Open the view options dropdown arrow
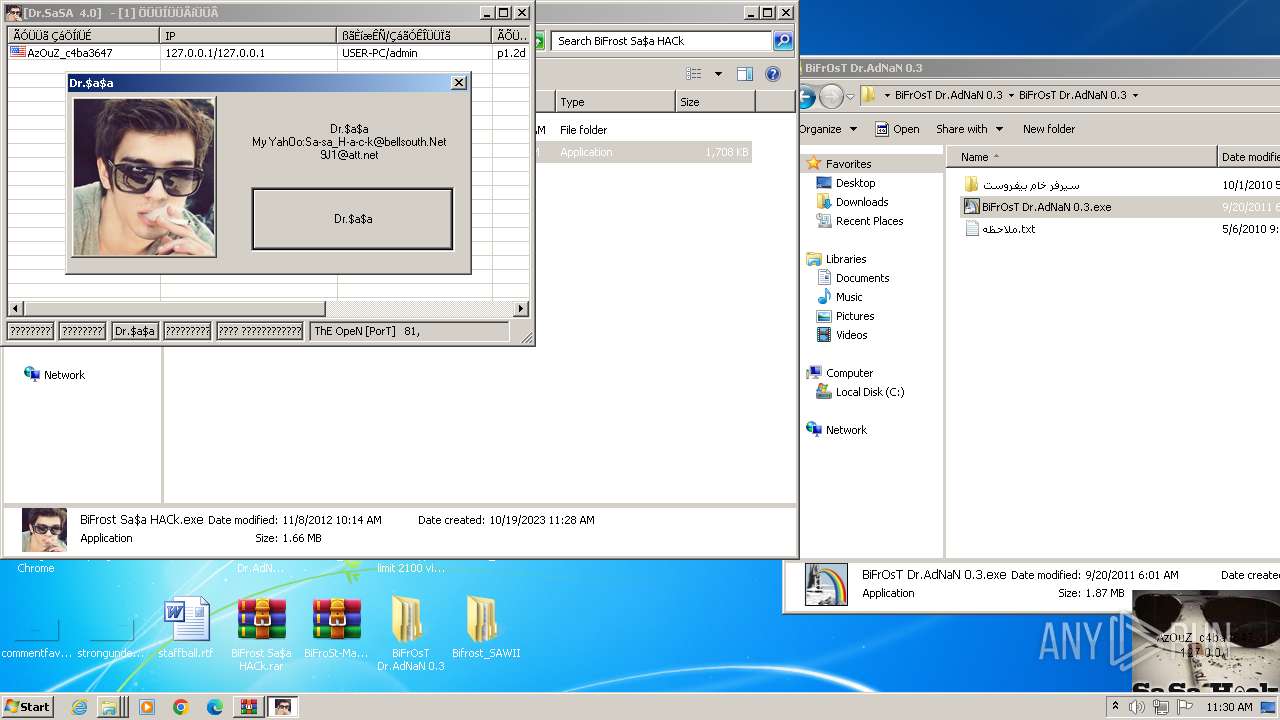This screenshot has width=1280, height=720. [718, 74]
